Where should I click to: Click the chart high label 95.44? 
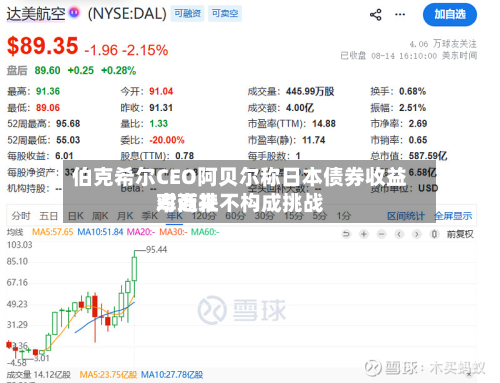[x=156, y=250]
